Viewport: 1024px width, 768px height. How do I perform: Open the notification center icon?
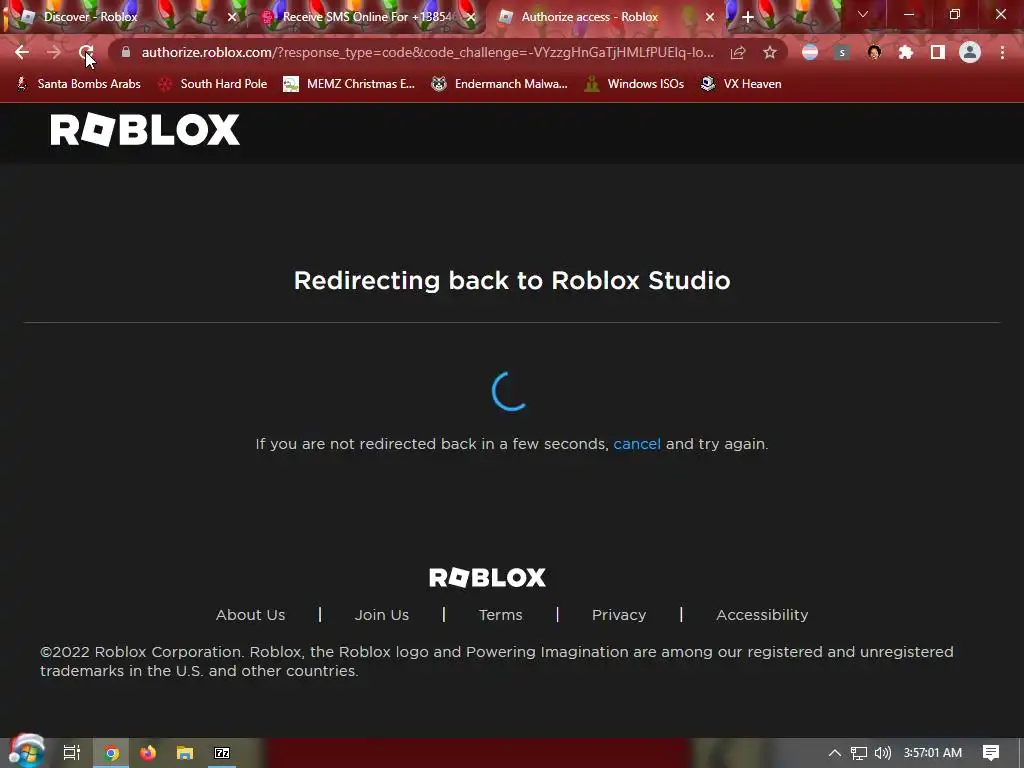[x=991, y=753]
